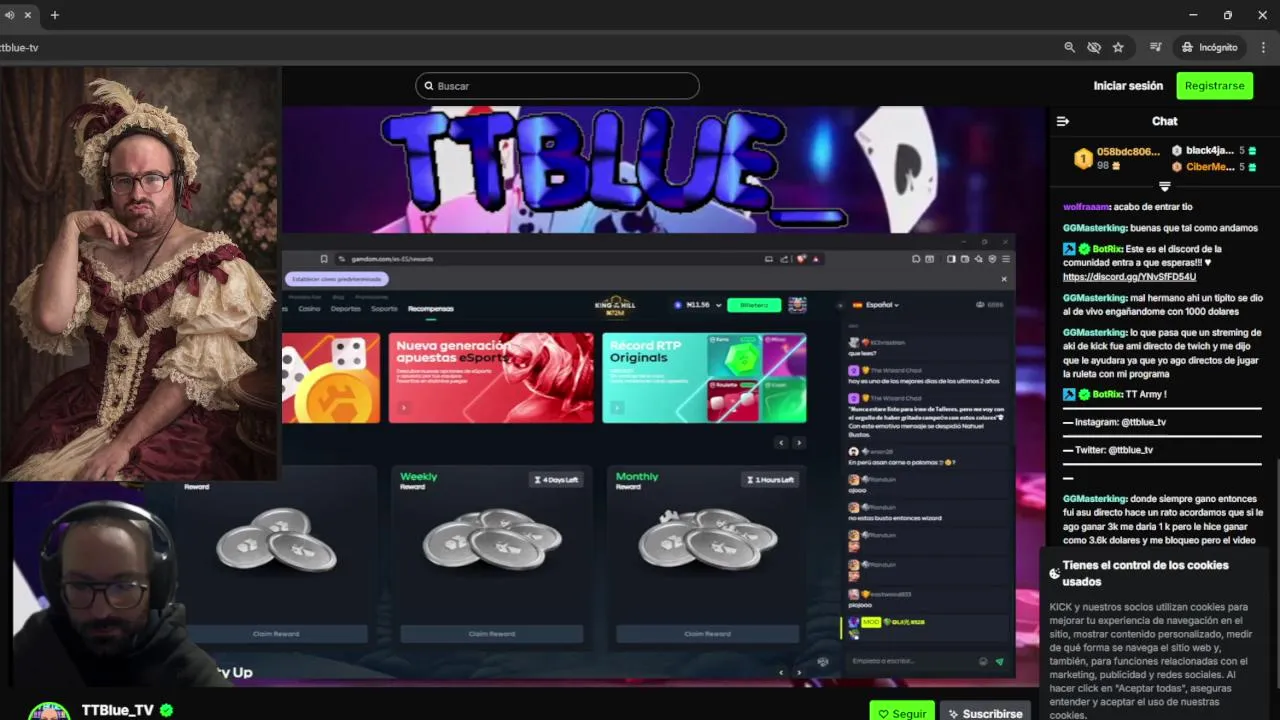Click the green send icon in Gamdom chat
This screenshot has width=1280, height=720.
click(999, 661)
